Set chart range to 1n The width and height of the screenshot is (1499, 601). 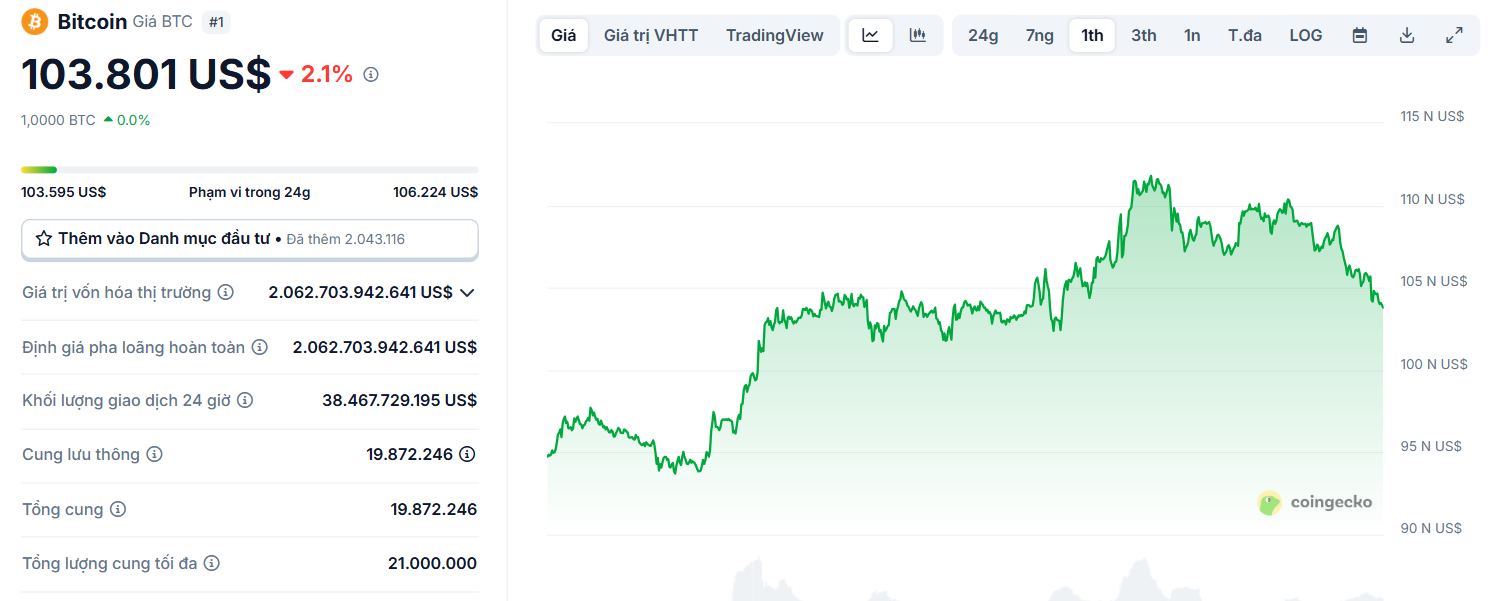(x=1192, y=36)
